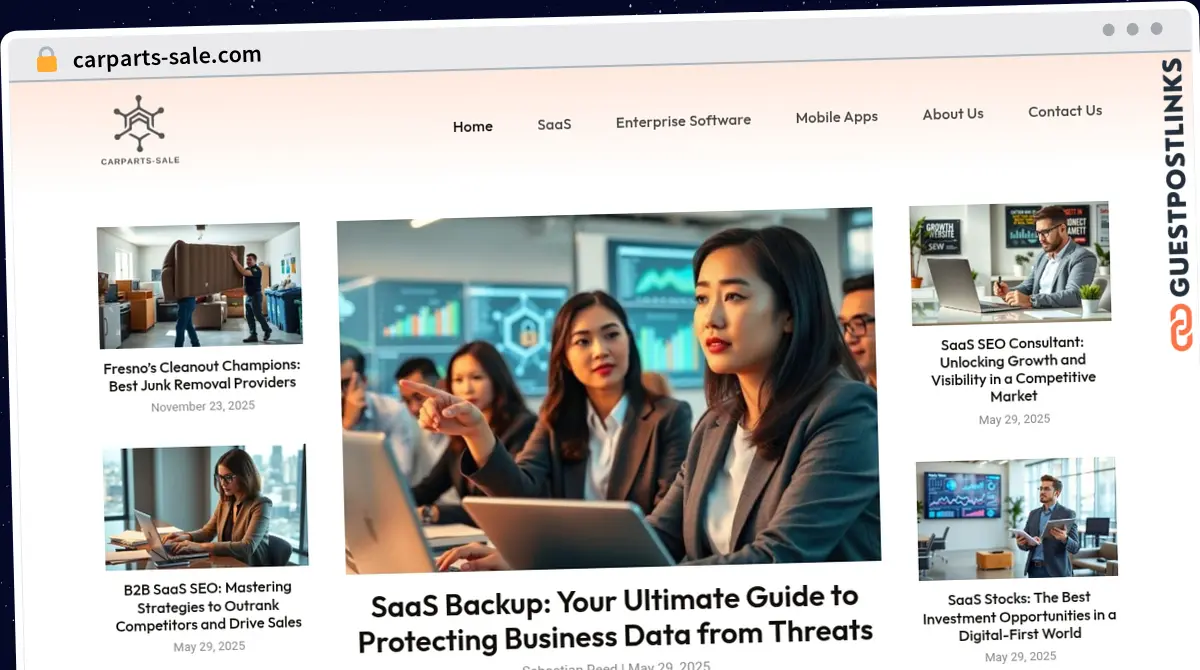This screenshot has width=1200, height=670.
Task: Select the Mobile Apps menu item
Action: point(836,117)
